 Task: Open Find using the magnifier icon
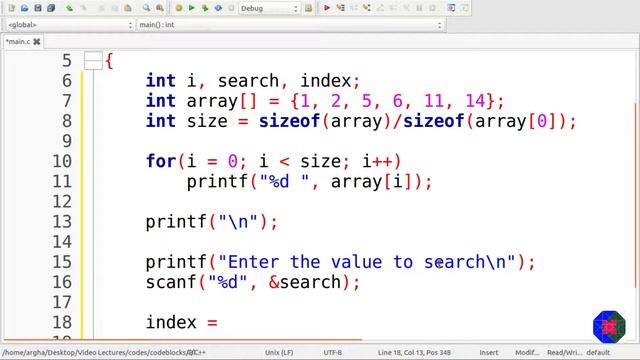point(146,8)
